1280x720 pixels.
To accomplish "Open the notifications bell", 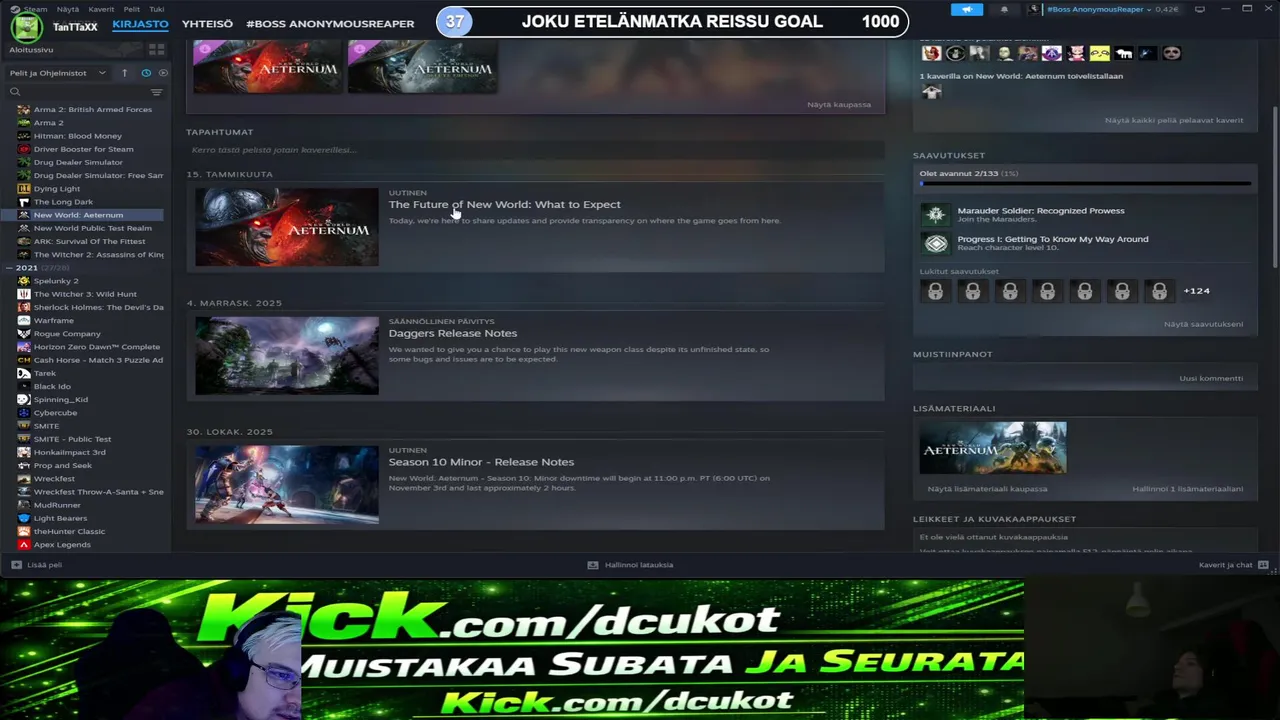I will [x=1004, y=9].
